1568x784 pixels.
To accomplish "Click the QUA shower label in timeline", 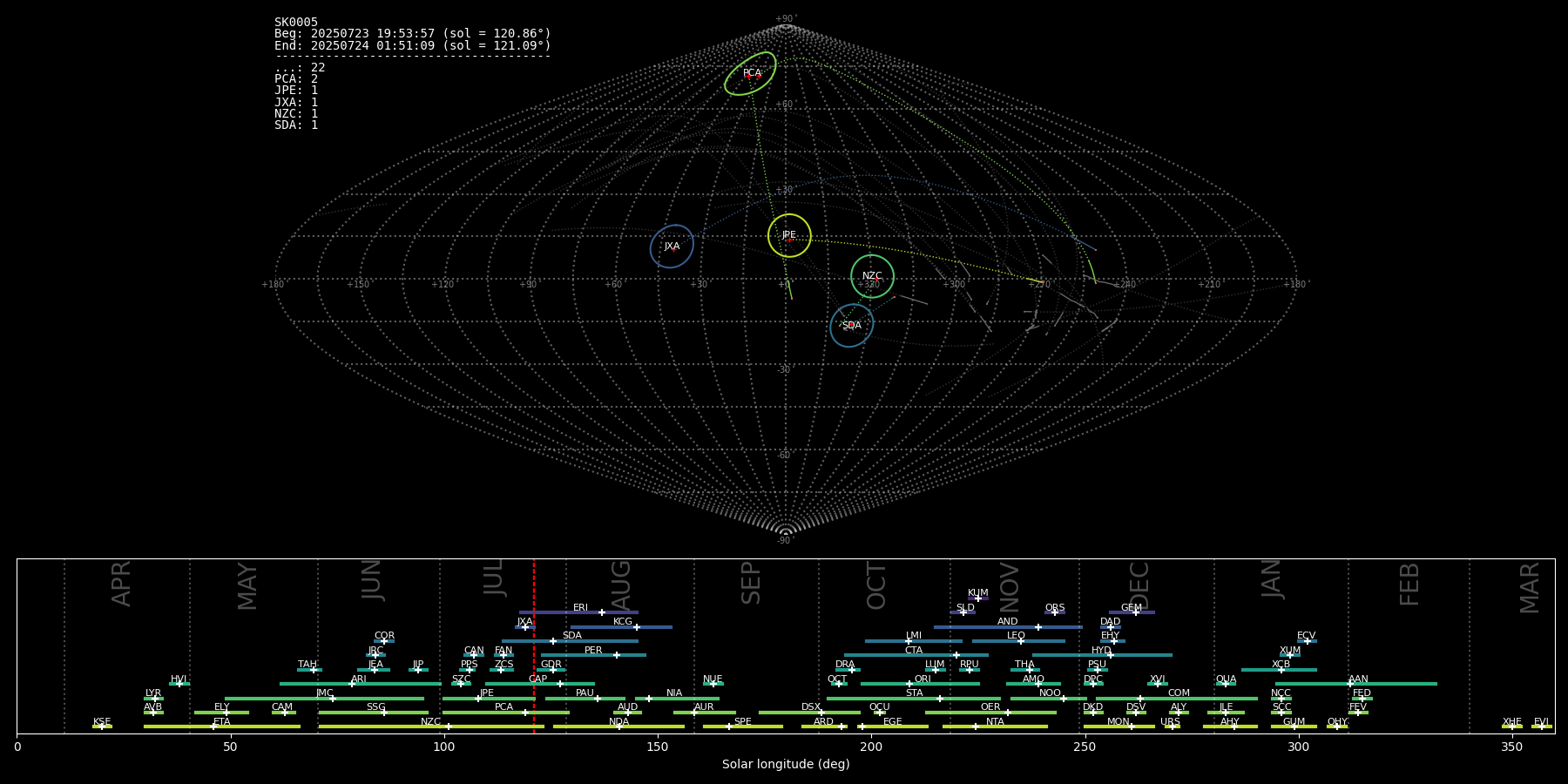I will click(1227, 679).
